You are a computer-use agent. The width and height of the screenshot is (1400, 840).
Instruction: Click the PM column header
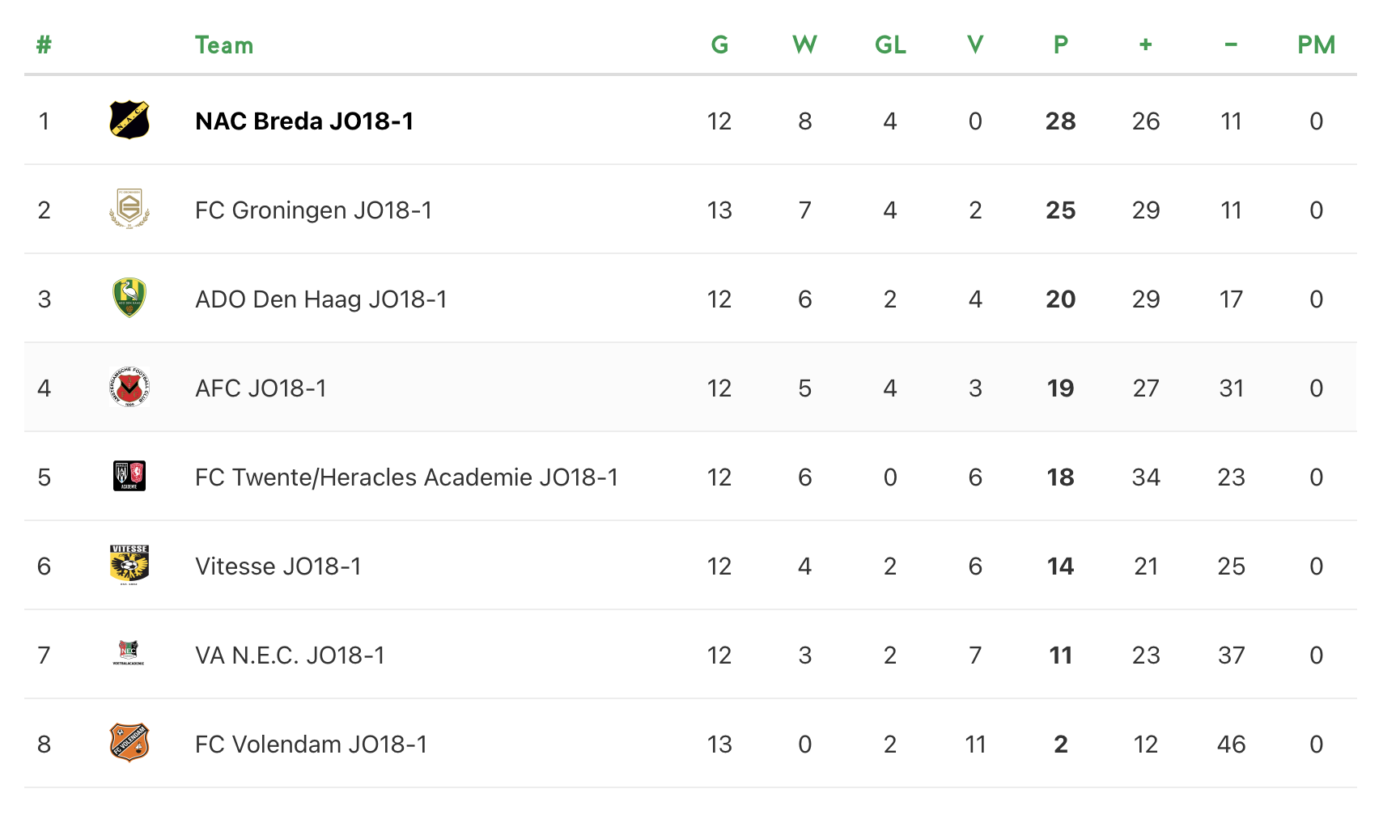point(1316,45)
